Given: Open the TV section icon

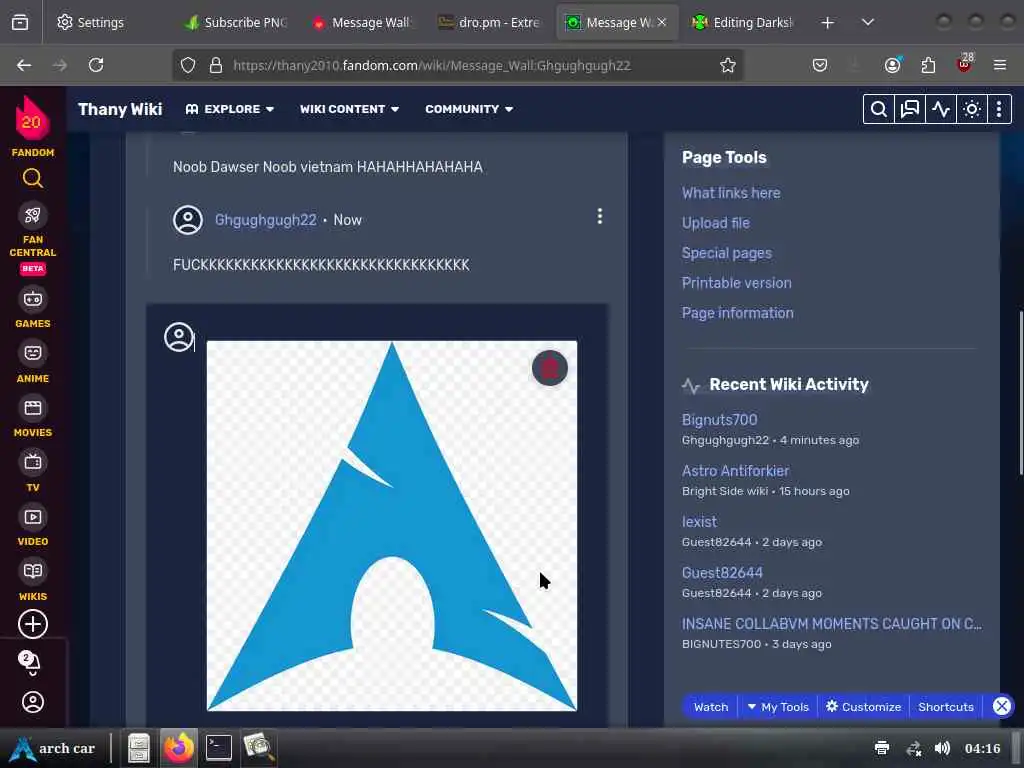Looking at the screenshot, I should click(x=33, y=462).
